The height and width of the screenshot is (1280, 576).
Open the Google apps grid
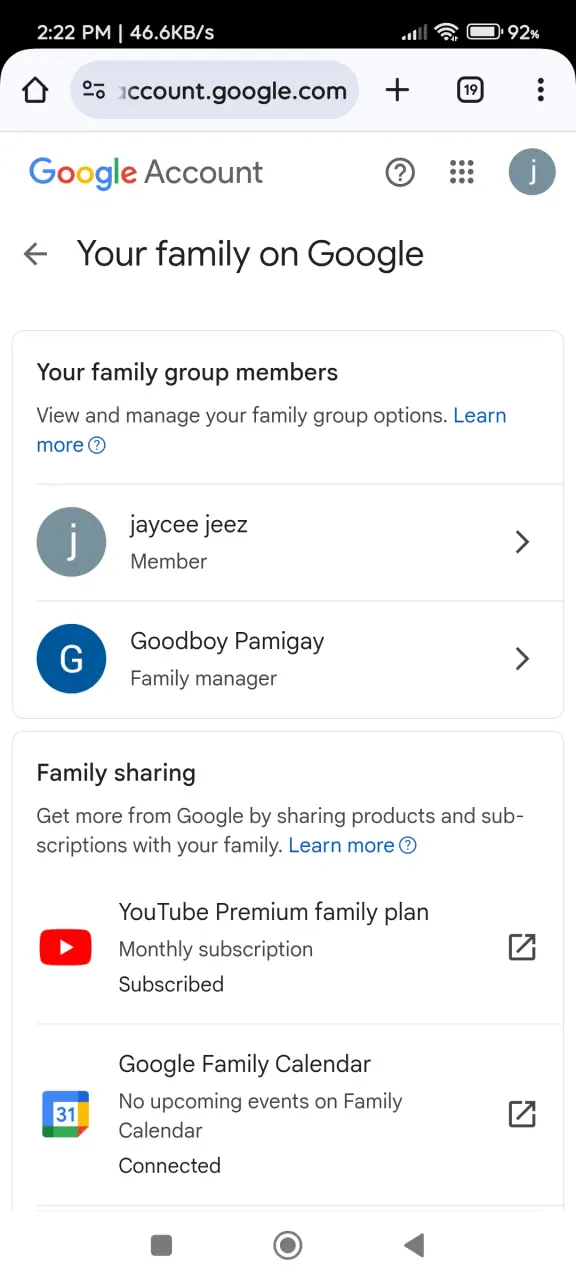click(x=461, y=172)
